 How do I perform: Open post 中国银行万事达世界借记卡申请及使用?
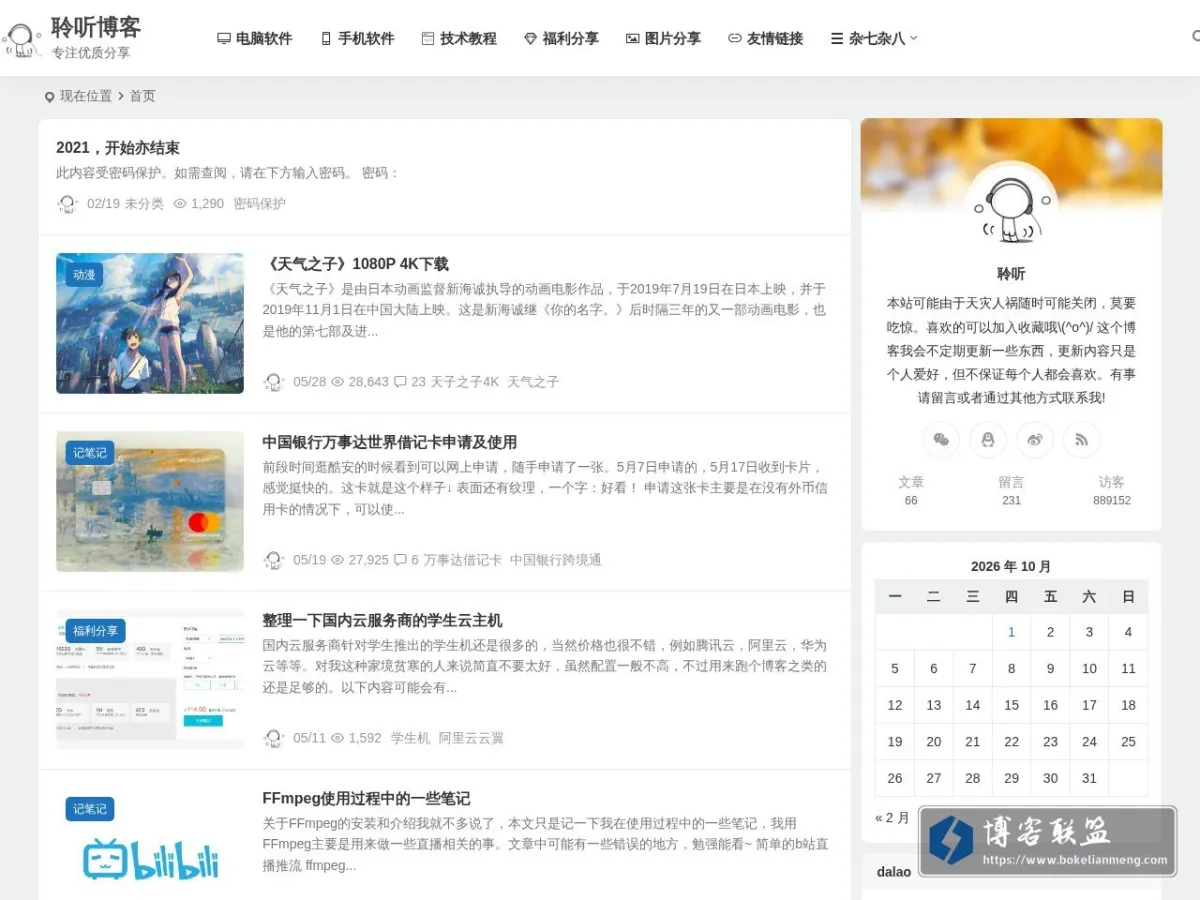click(x=390, y=442)
